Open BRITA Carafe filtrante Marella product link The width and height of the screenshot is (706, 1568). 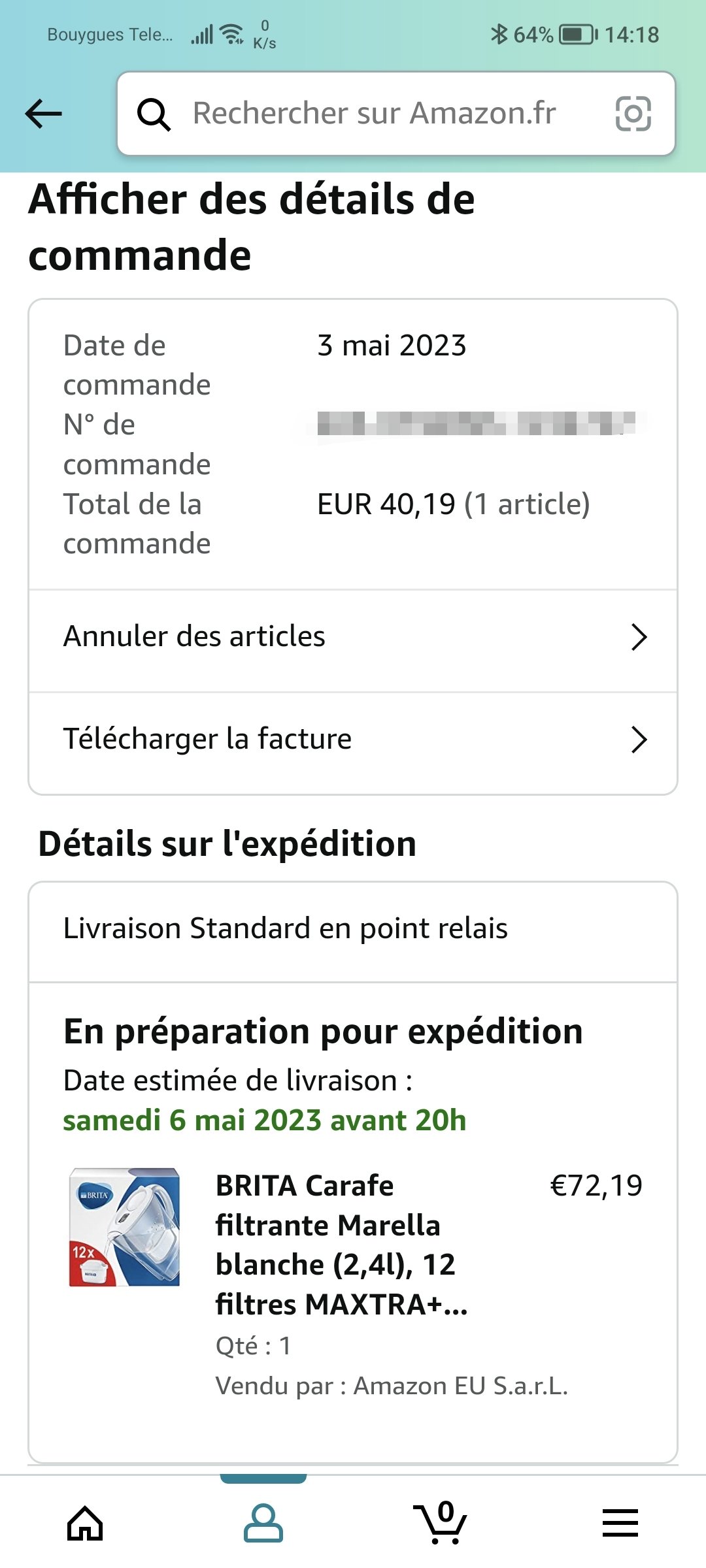click(342, 1245)
